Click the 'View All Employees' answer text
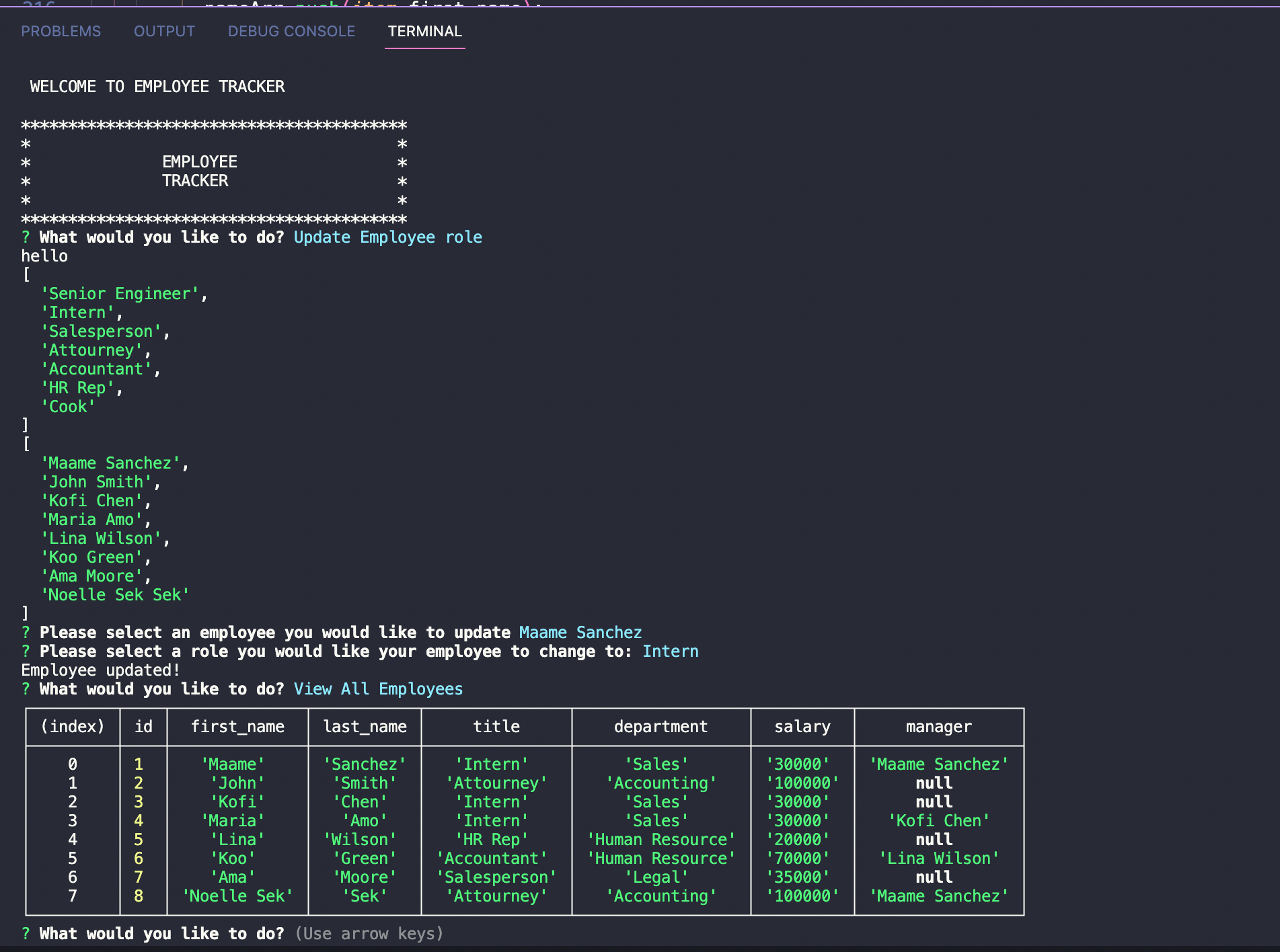This screenshot has height=952, width=1280. tap(378, 689)
